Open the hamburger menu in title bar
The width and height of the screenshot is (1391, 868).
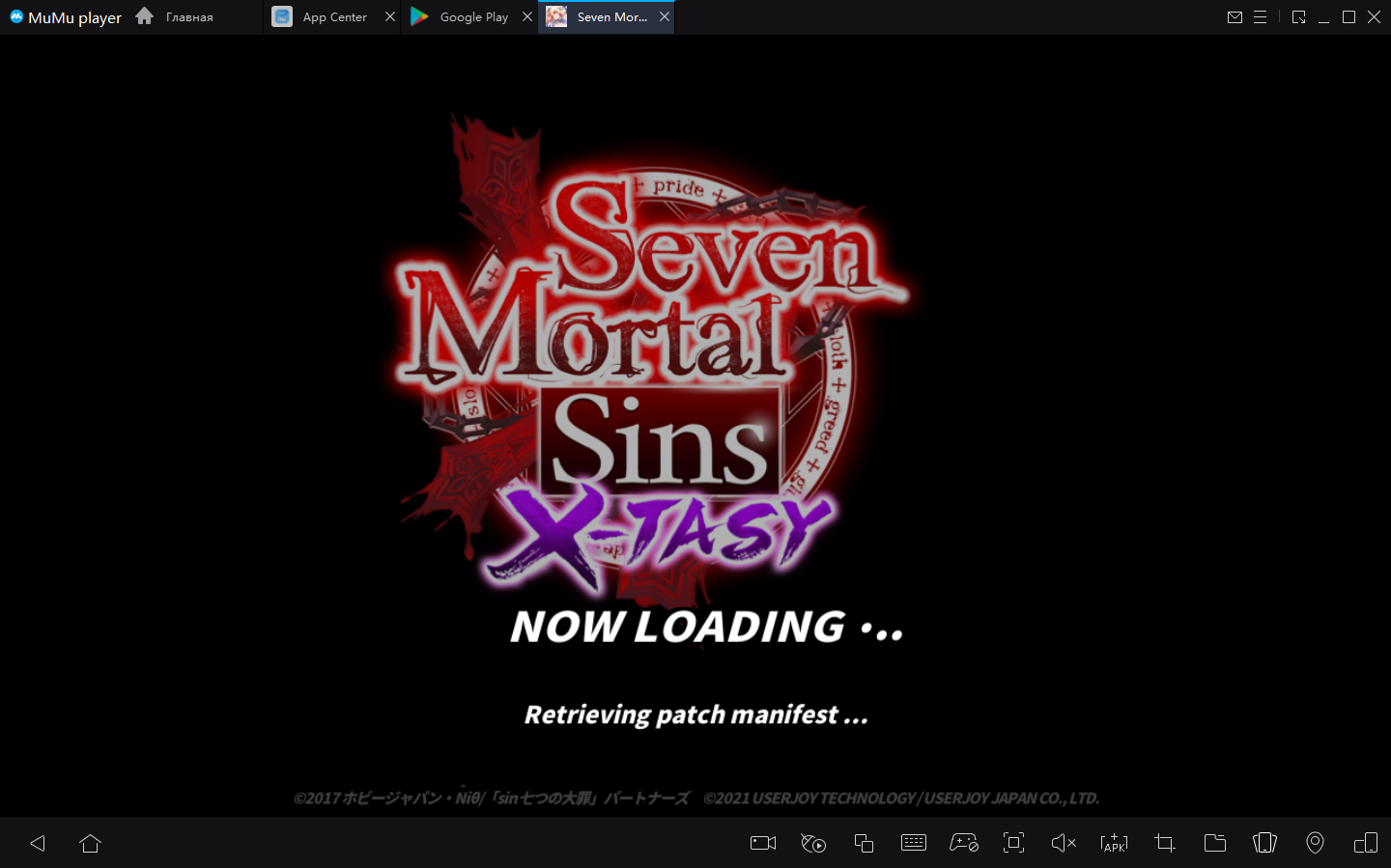pos(1260,17)
